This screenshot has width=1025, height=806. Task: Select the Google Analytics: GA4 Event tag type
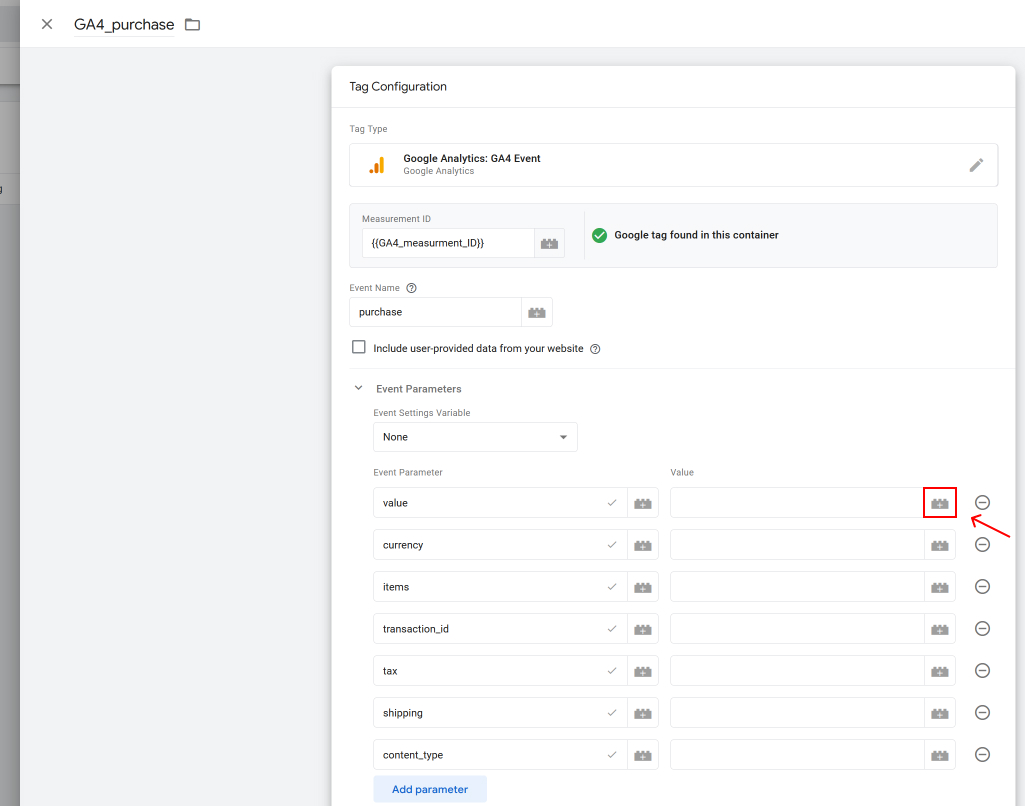[x=673, y=165]
